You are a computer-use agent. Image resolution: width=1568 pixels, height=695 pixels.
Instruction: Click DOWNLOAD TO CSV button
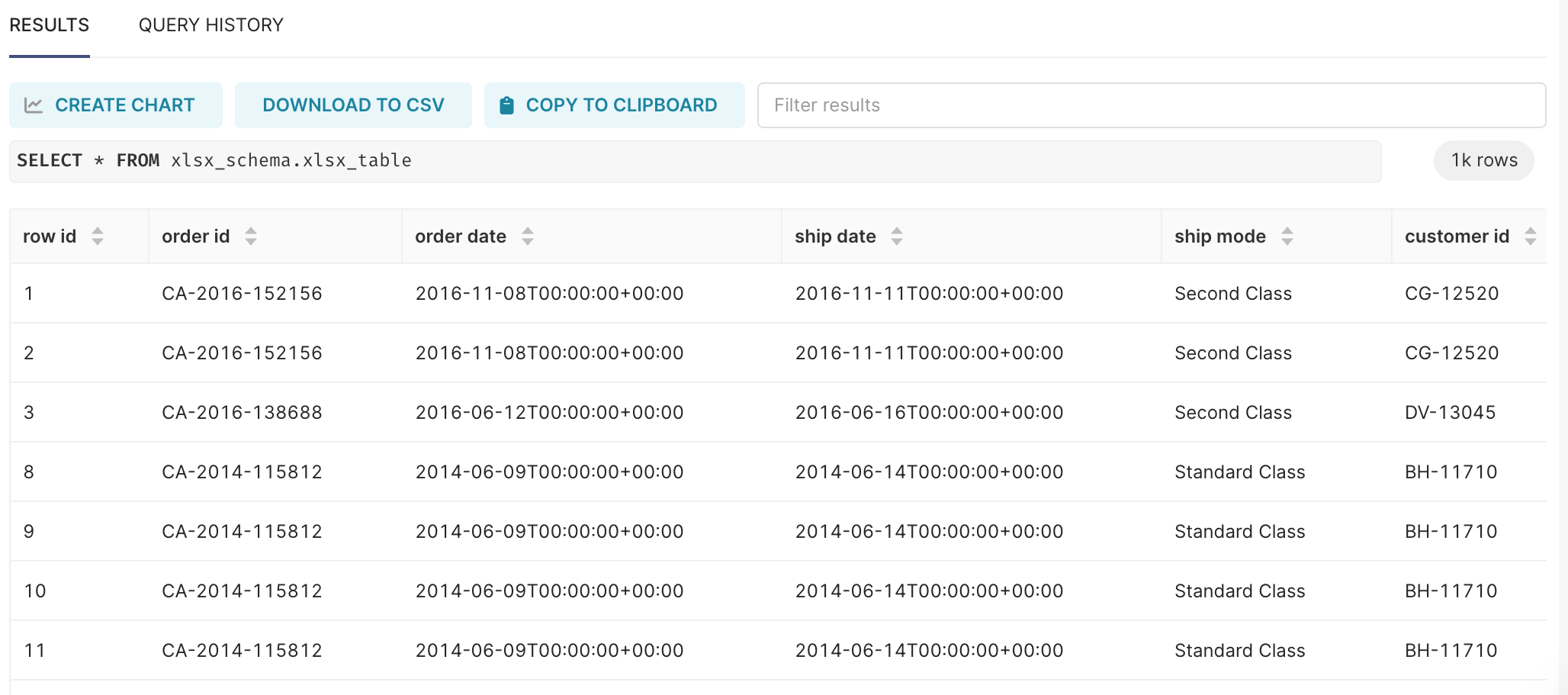pos(353,105)
